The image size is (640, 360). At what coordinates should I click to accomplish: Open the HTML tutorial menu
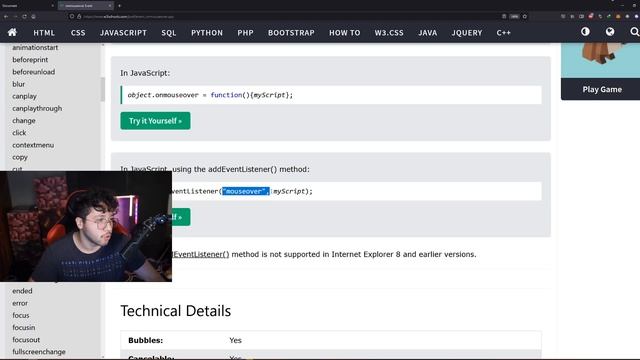(44, 33)
